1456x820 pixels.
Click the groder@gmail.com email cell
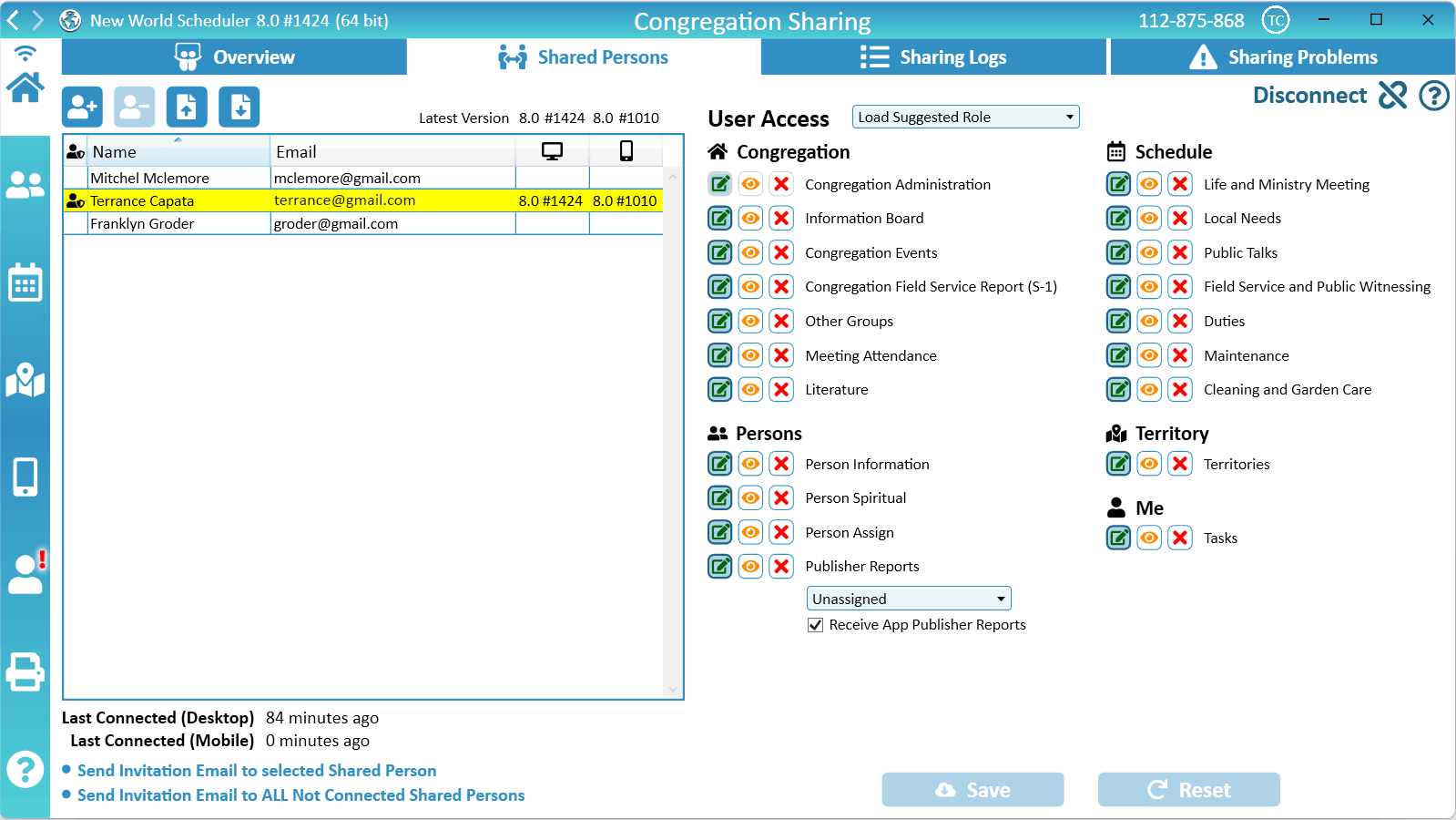coord(392,224)
